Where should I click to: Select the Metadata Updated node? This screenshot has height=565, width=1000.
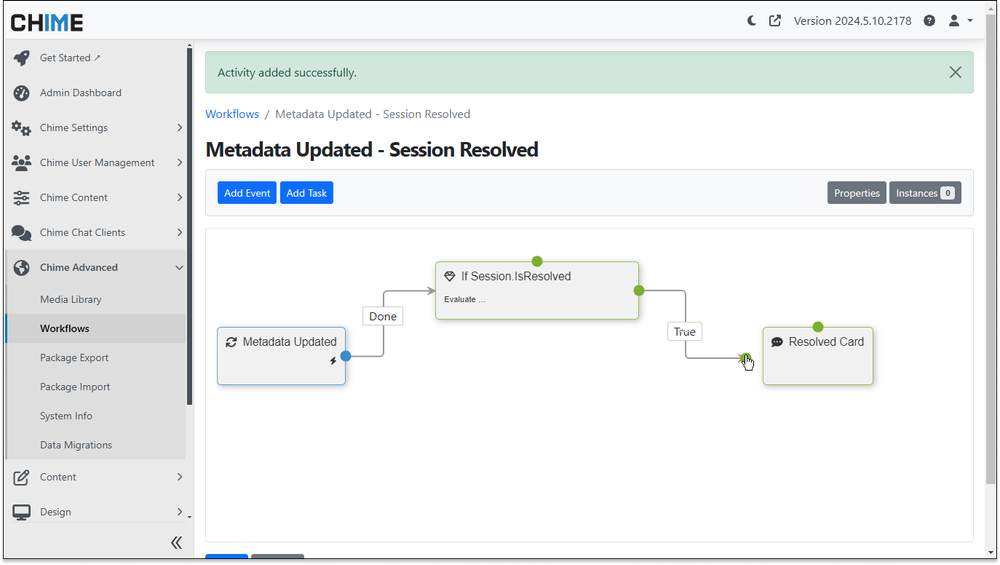[x=281, y=356]
